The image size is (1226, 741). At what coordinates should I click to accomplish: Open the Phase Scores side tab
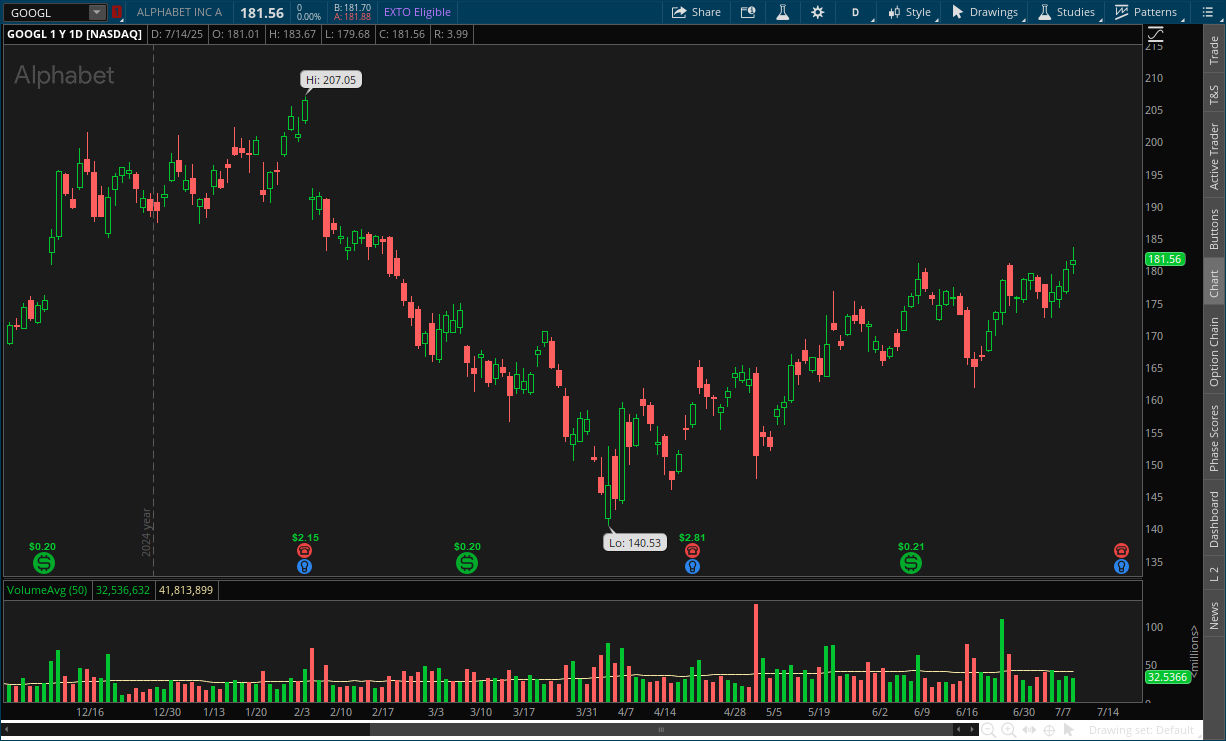(1214, 438)
